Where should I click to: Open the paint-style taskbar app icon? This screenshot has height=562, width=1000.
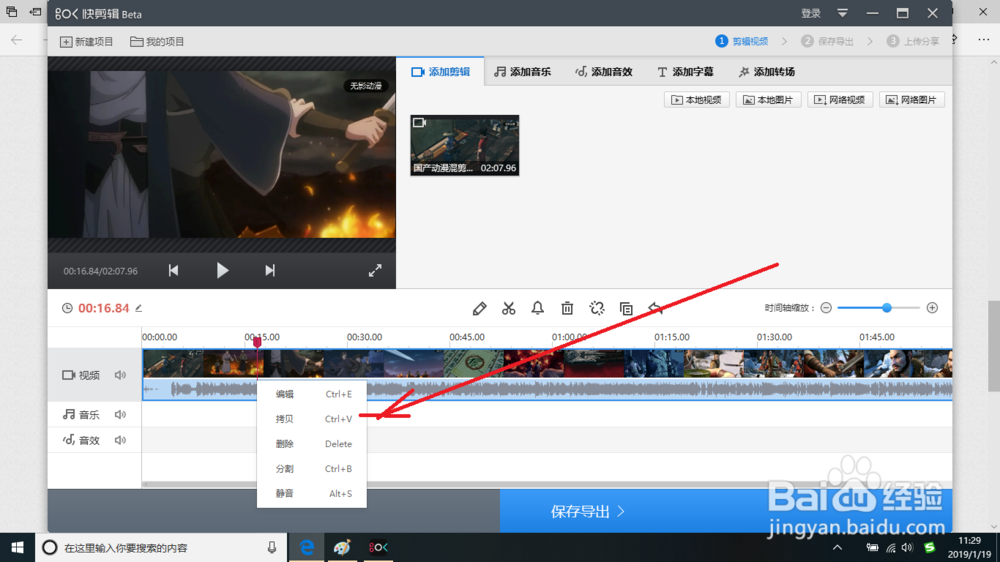342,547
